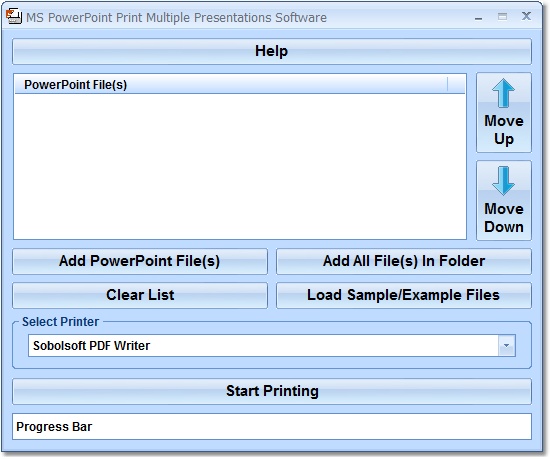Maximize the application window
Viewport: 550px width, 459px height.
point(502,16)
